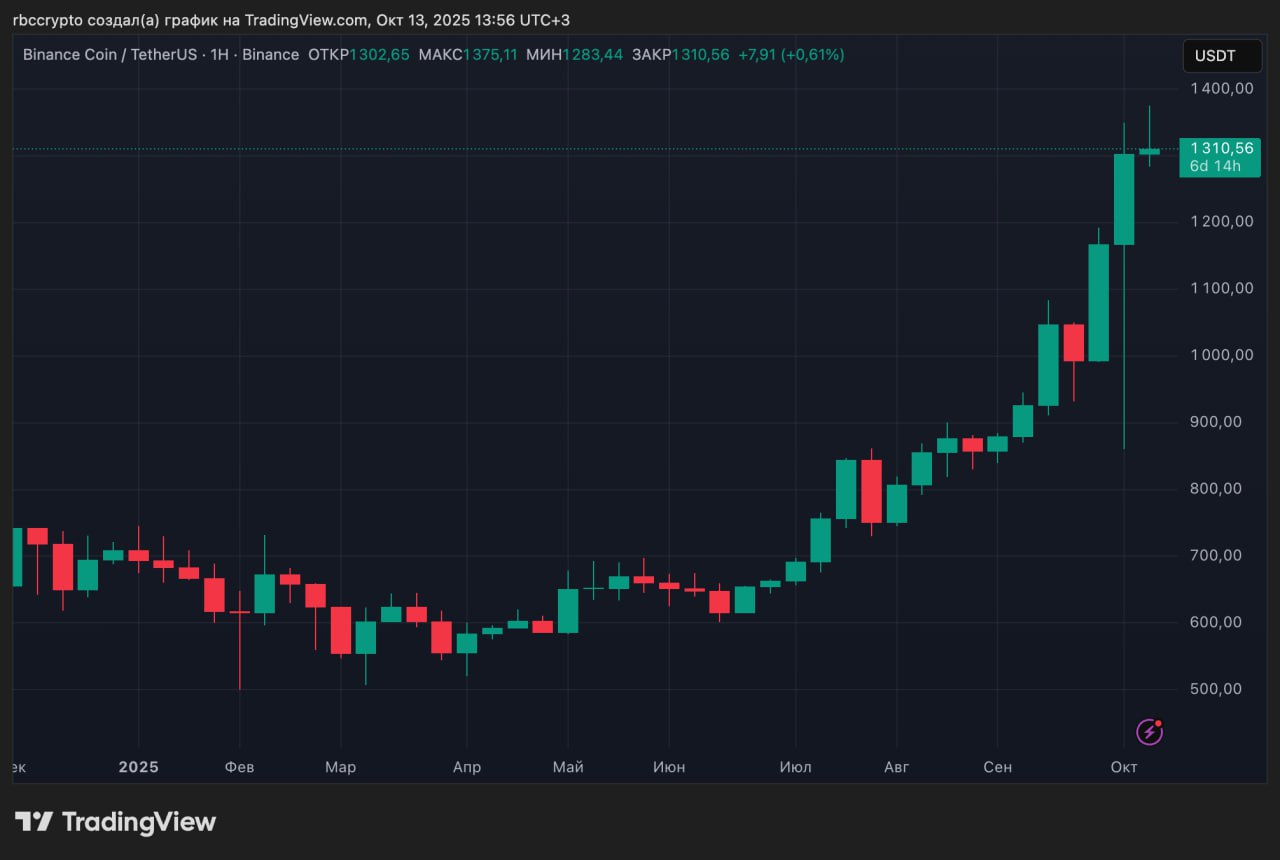
Task: Click the 1Н interval label in legend
Action: click(x=221, y=55)
